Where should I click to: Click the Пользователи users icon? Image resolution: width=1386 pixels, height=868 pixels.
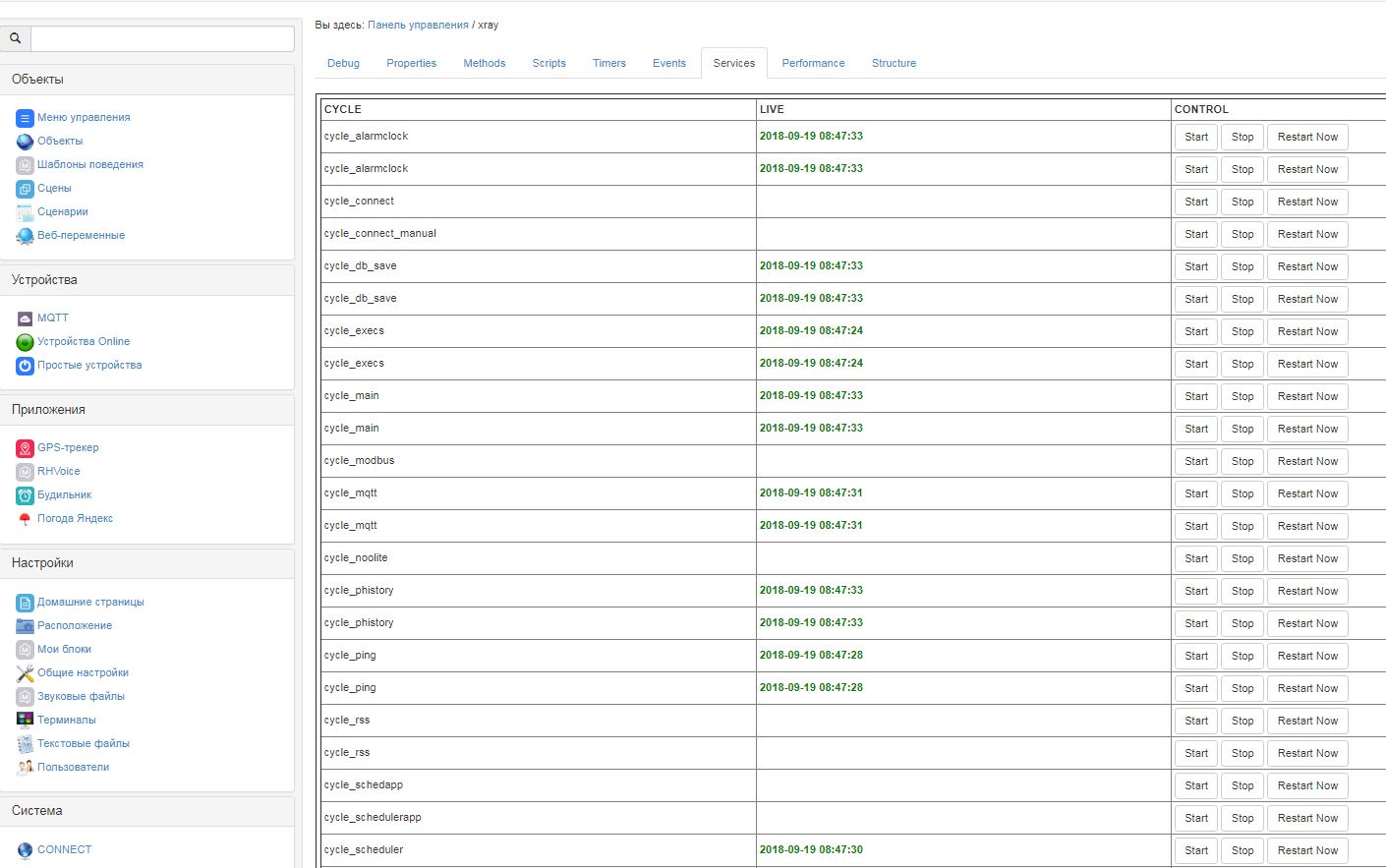25,767
